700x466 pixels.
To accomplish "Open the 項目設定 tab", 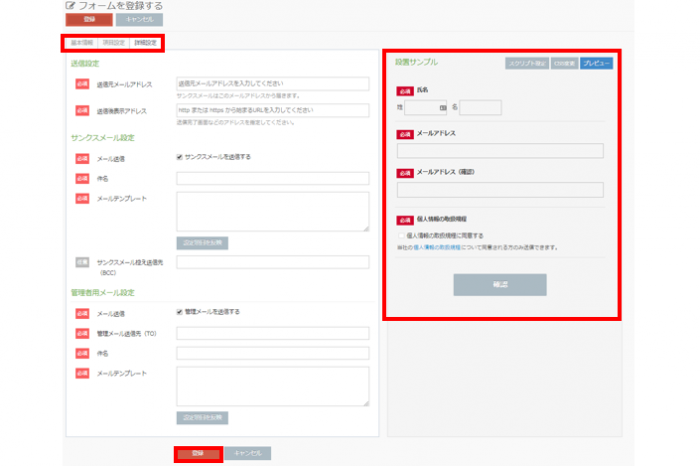I will point(113,43).
